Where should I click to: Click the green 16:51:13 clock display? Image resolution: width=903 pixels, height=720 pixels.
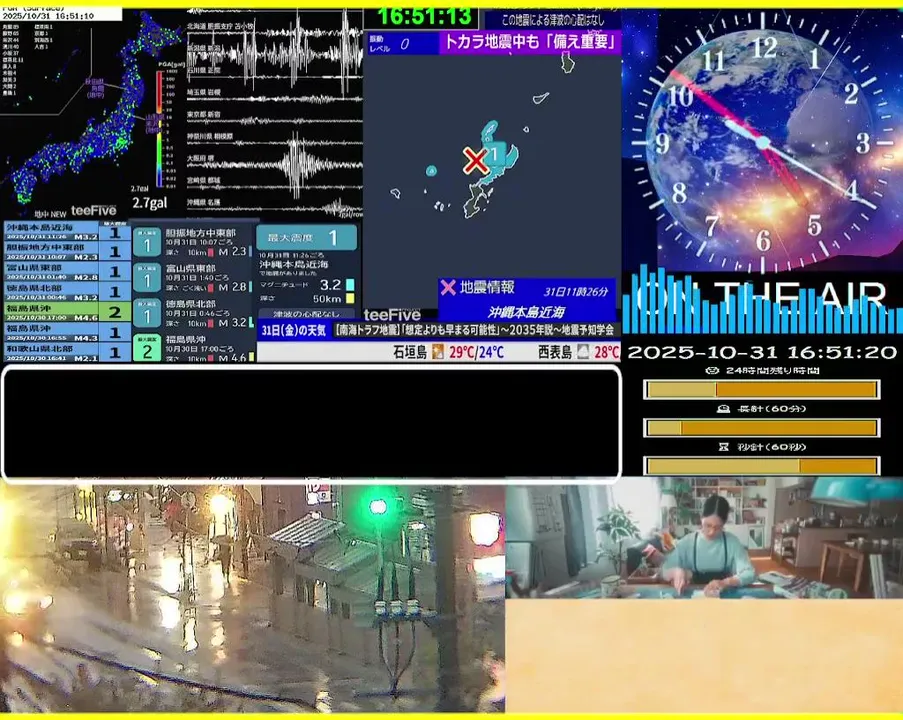click(x=425, y=16)
